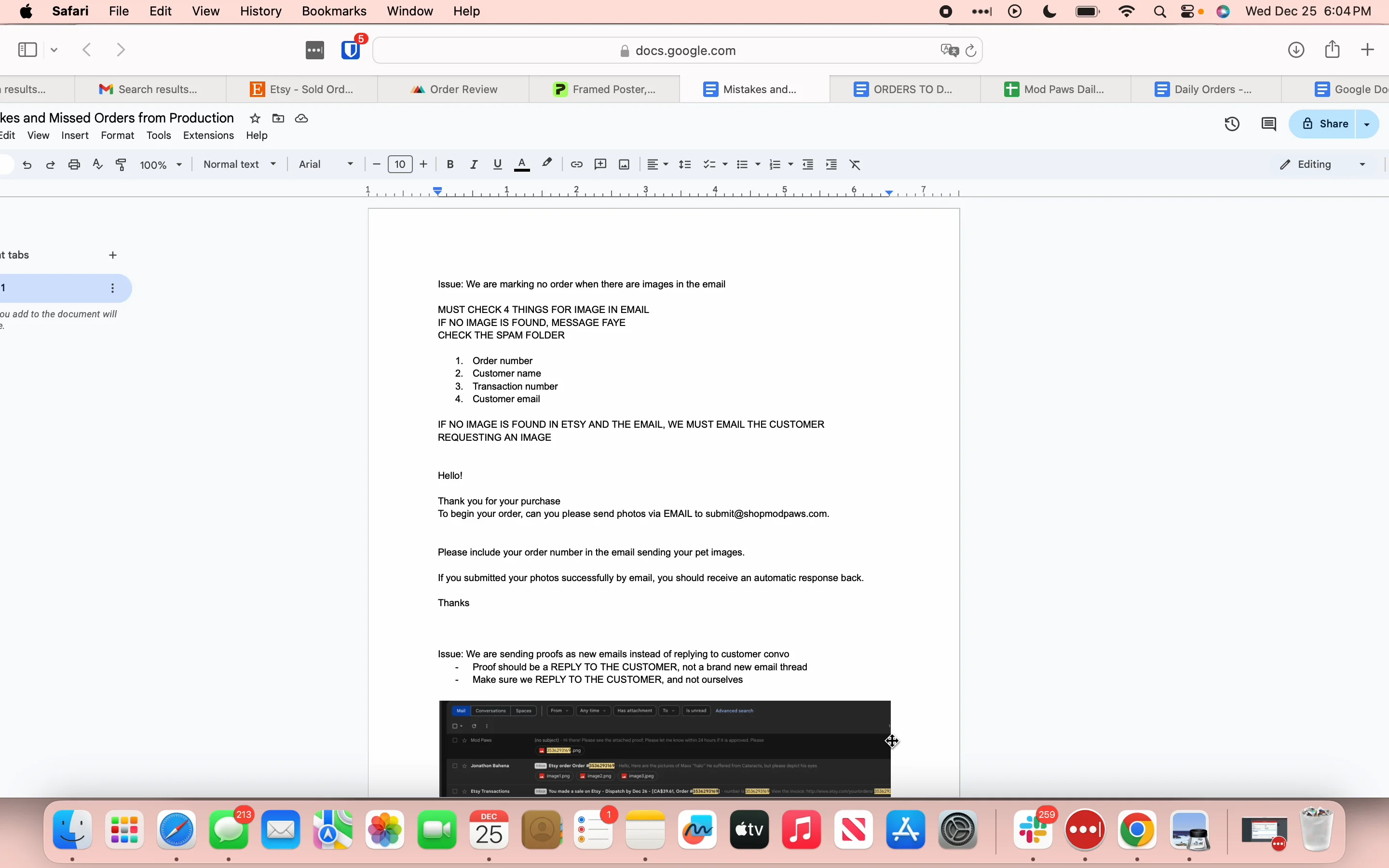
Task: Expand the Editing mode dropdown
Action: pos(1323,165)
